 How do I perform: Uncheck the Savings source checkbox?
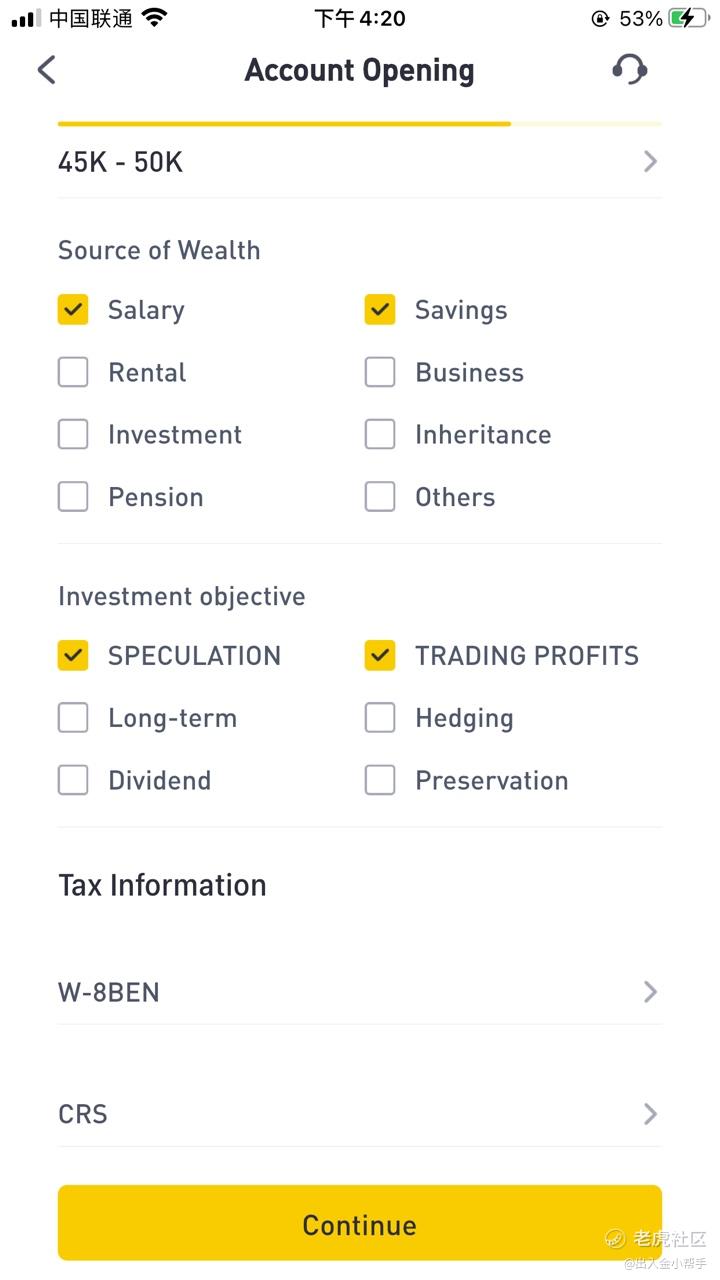tap(380, 310)
